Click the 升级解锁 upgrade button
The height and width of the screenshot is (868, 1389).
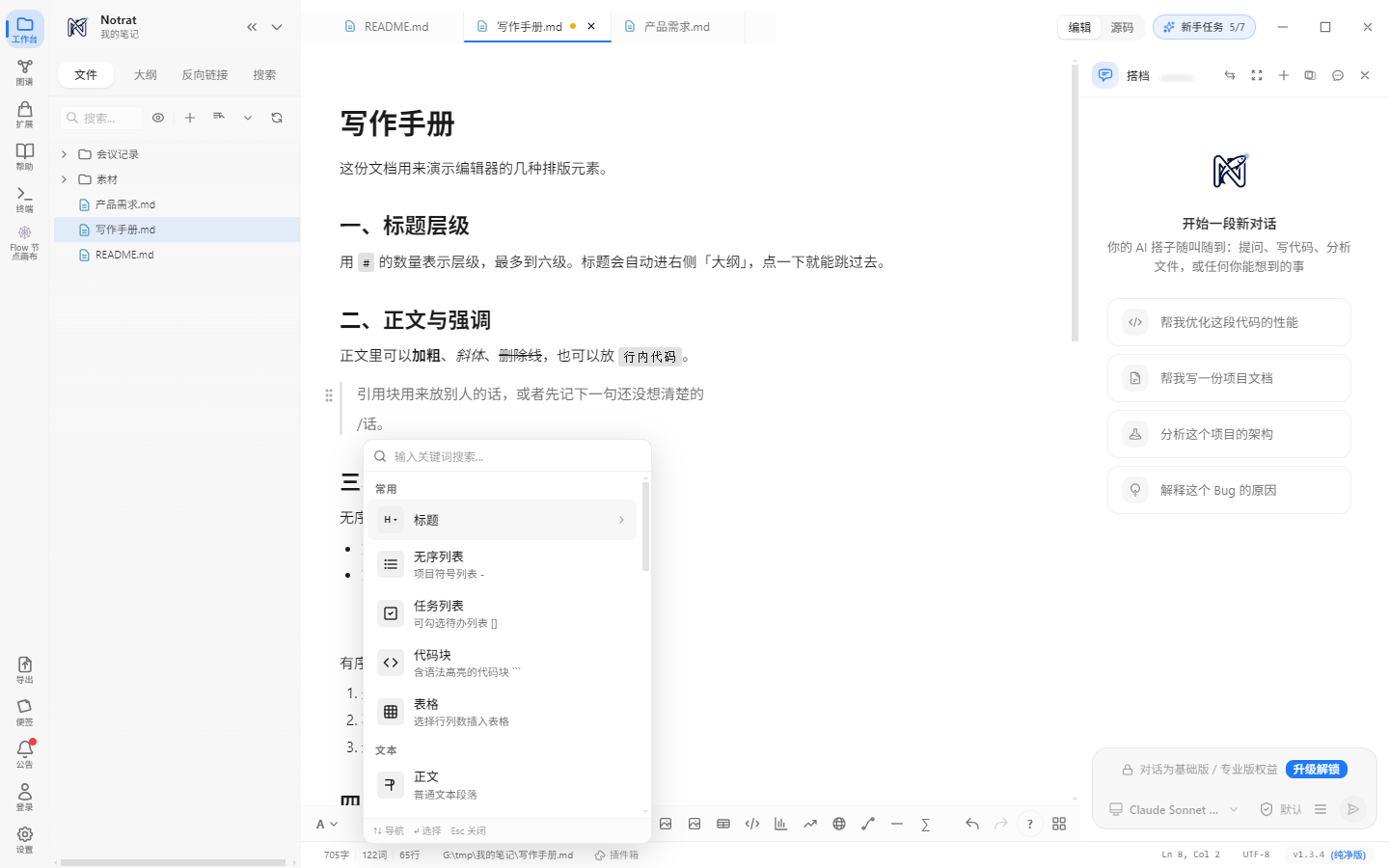point(1317,769)
